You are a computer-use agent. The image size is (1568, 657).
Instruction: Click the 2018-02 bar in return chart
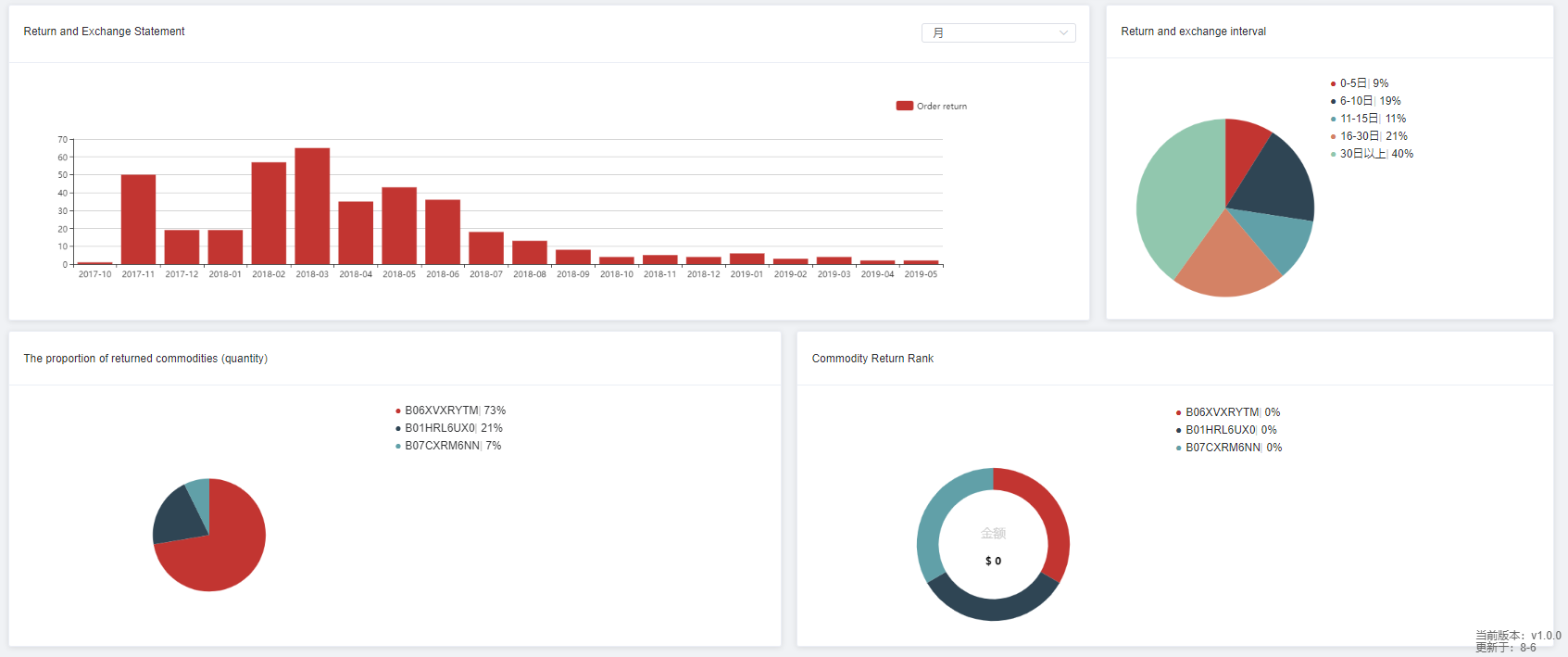tap(269, 213)
